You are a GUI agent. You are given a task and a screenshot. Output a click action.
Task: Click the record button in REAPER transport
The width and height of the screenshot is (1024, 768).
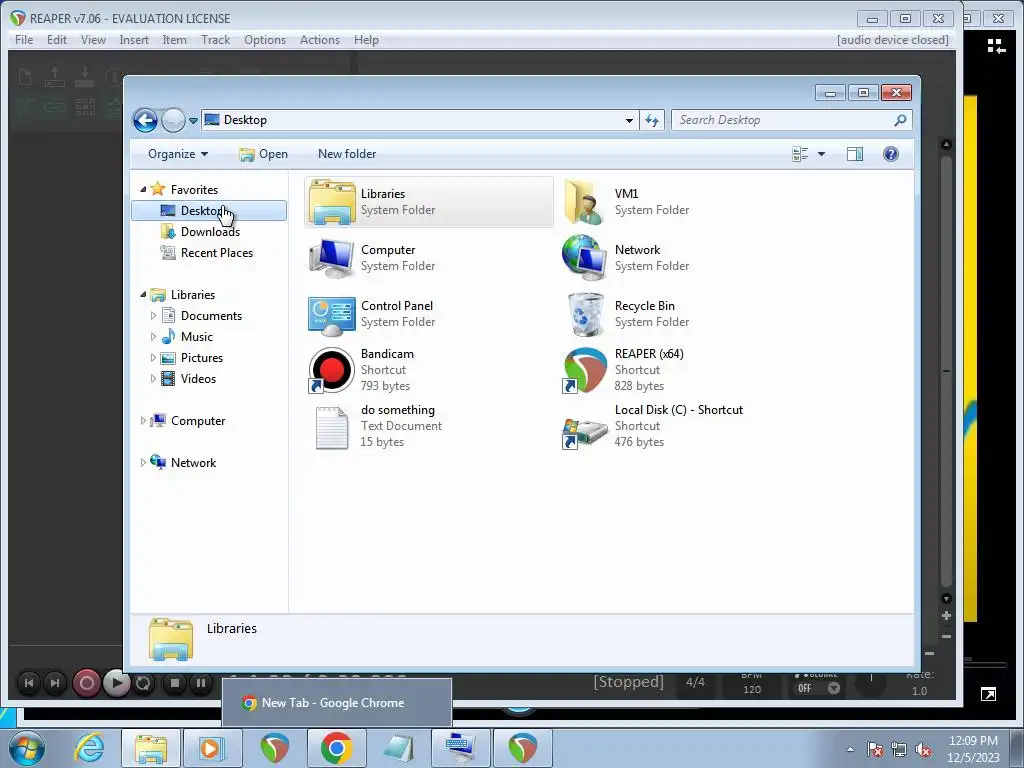(86, 683)
